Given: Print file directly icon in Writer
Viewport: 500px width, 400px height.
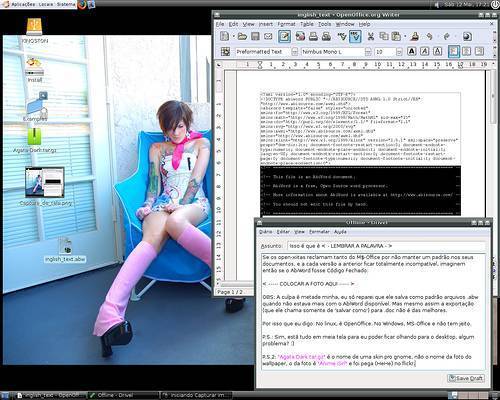Looking at the screenshot, I should click(x=313, y=36).
